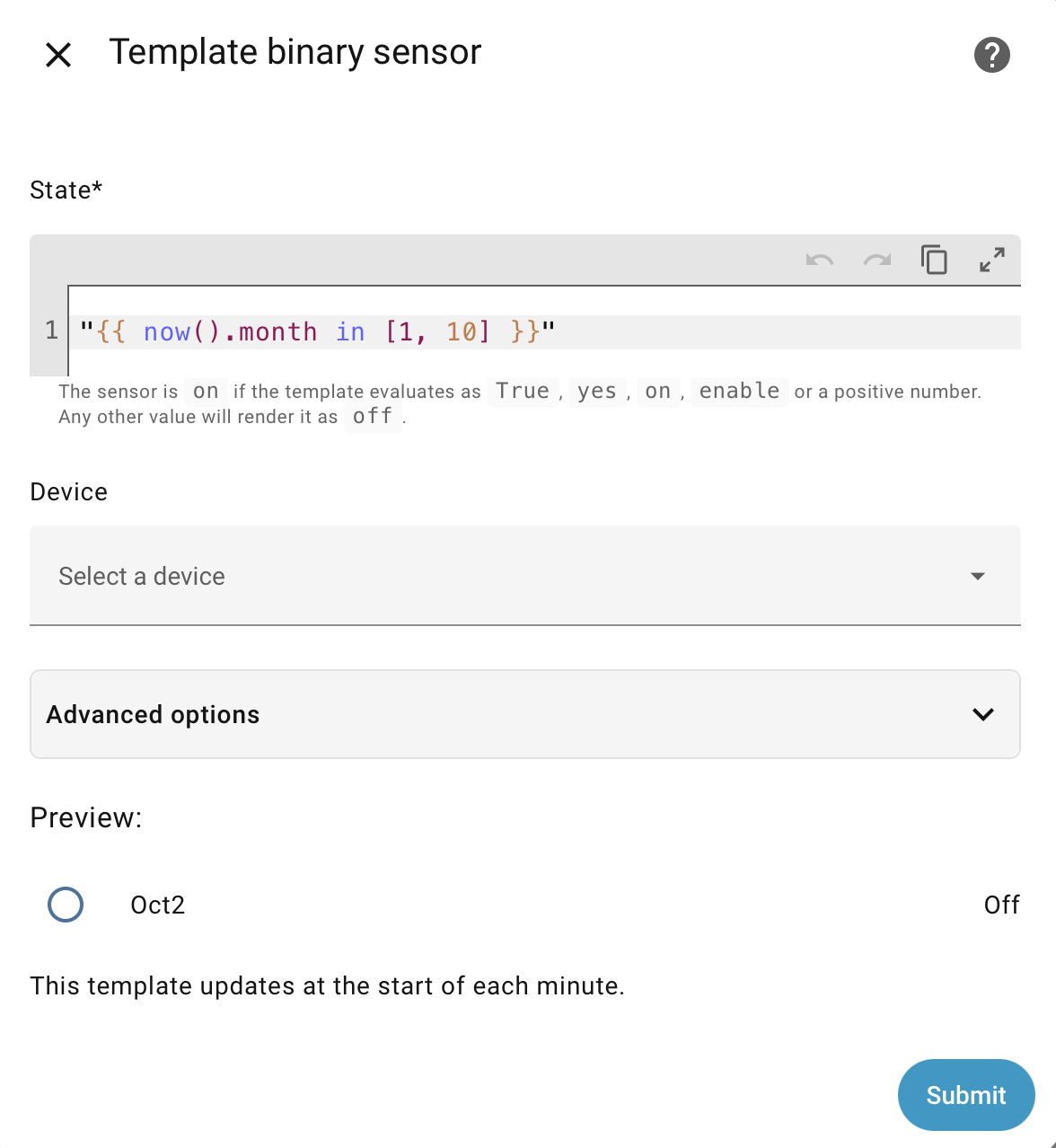Click the Oct2 preview state circle icon
The width and height of the screenshot is (1056, 1148).
tap(66, 905)
